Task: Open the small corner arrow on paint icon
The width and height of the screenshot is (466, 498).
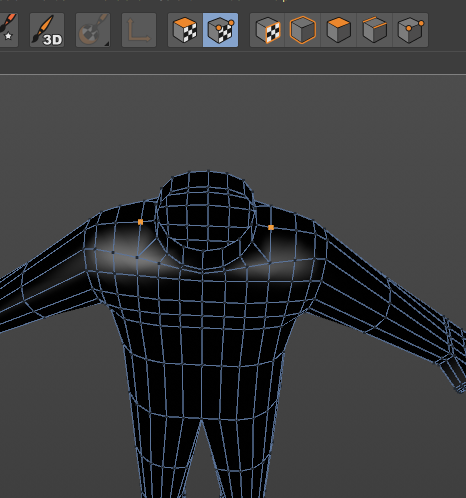Action: (x=107, y=44)
